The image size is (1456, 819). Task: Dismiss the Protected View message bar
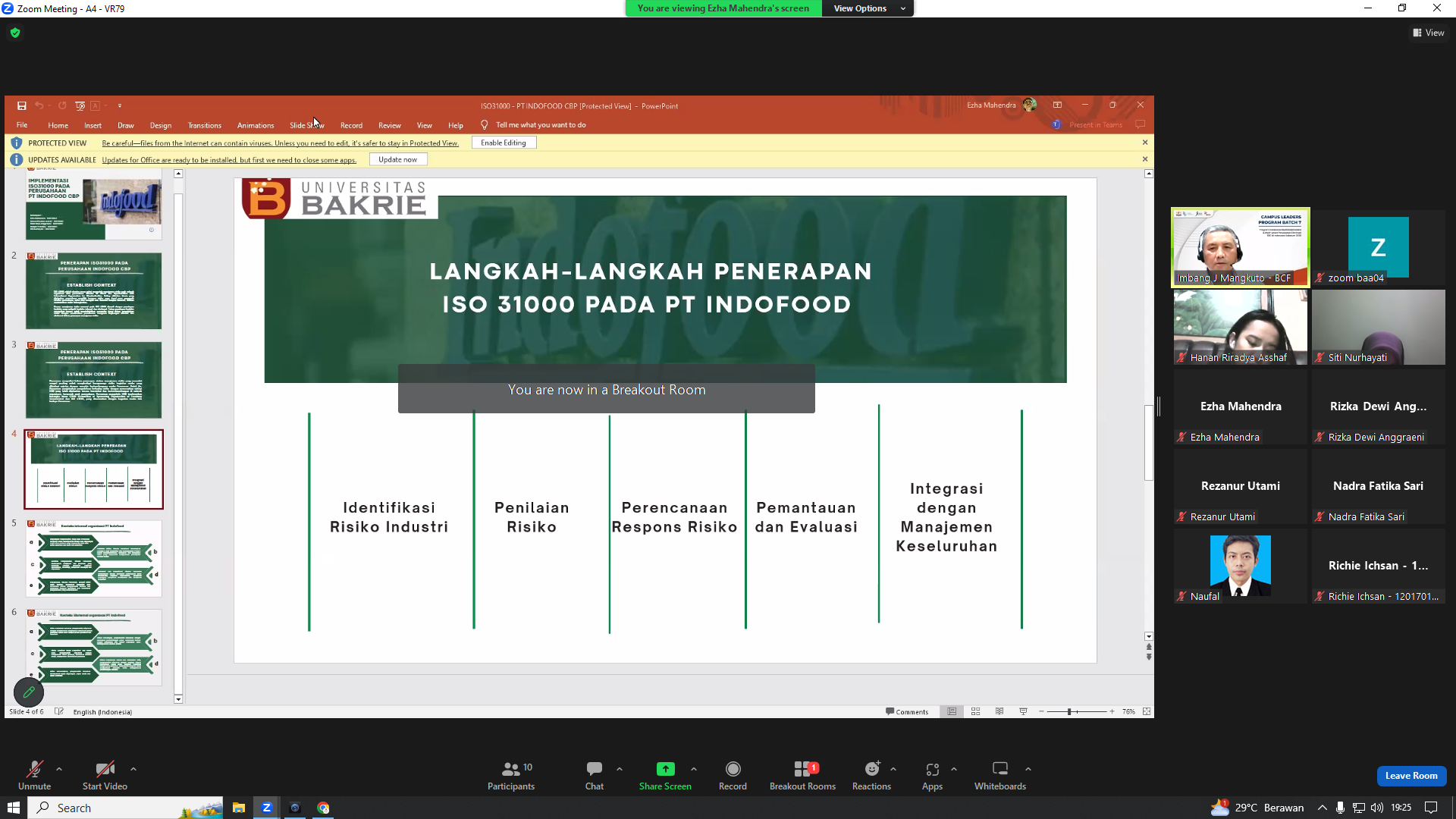click(1145, 143)
